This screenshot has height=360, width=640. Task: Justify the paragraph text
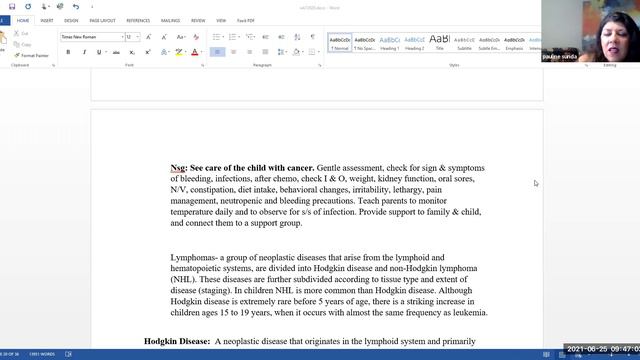265,52
